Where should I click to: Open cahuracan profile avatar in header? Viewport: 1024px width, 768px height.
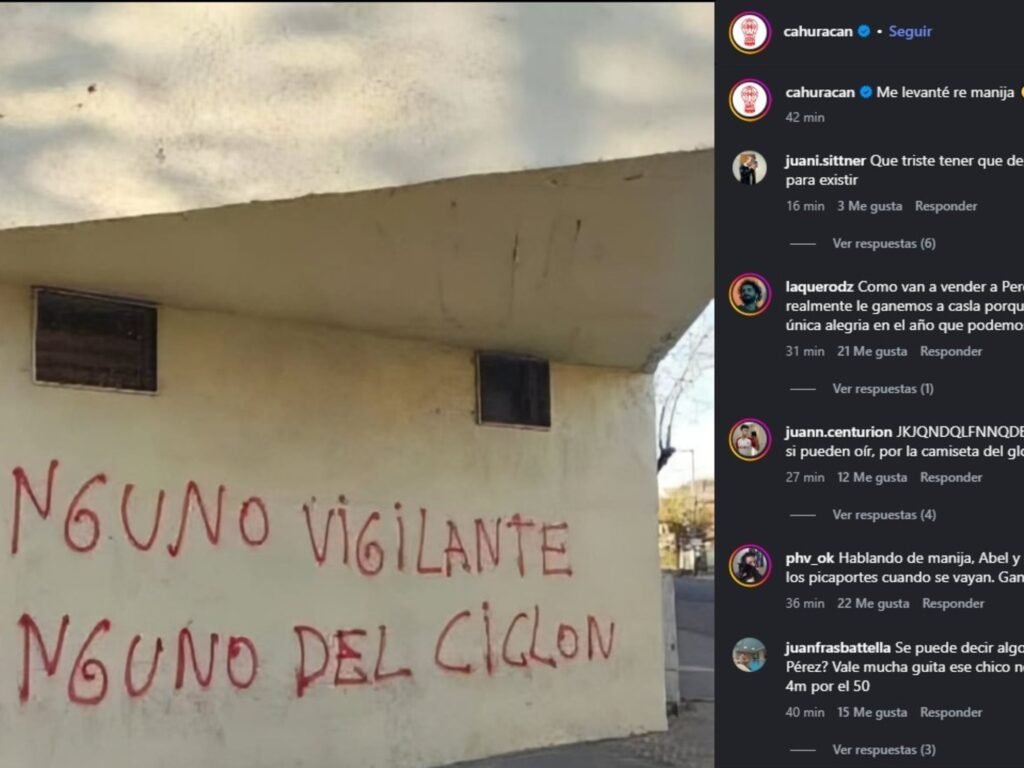tap(750, 31)
